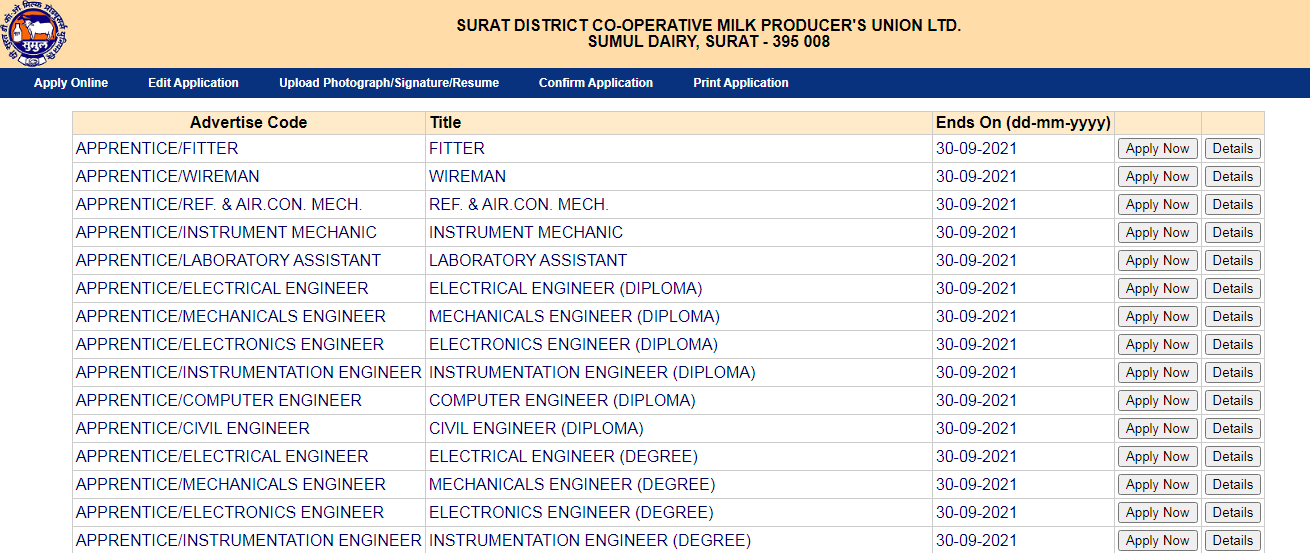Apply Now for ELECTRICAL ENGINEER (DEGREE)
Viewport: 1310px width, 553px height.
point(1157,457)
